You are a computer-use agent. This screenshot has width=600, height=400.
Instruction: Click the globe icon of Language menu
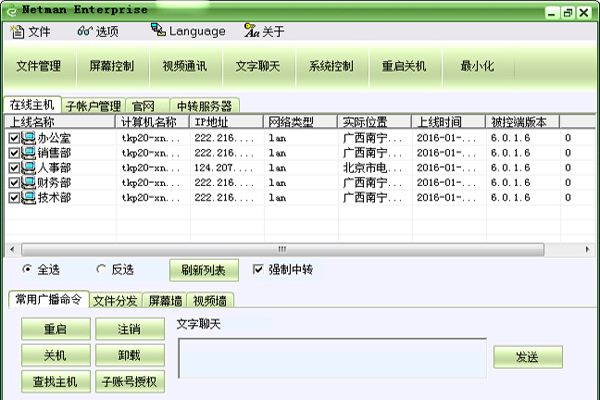tap(157, 30)
